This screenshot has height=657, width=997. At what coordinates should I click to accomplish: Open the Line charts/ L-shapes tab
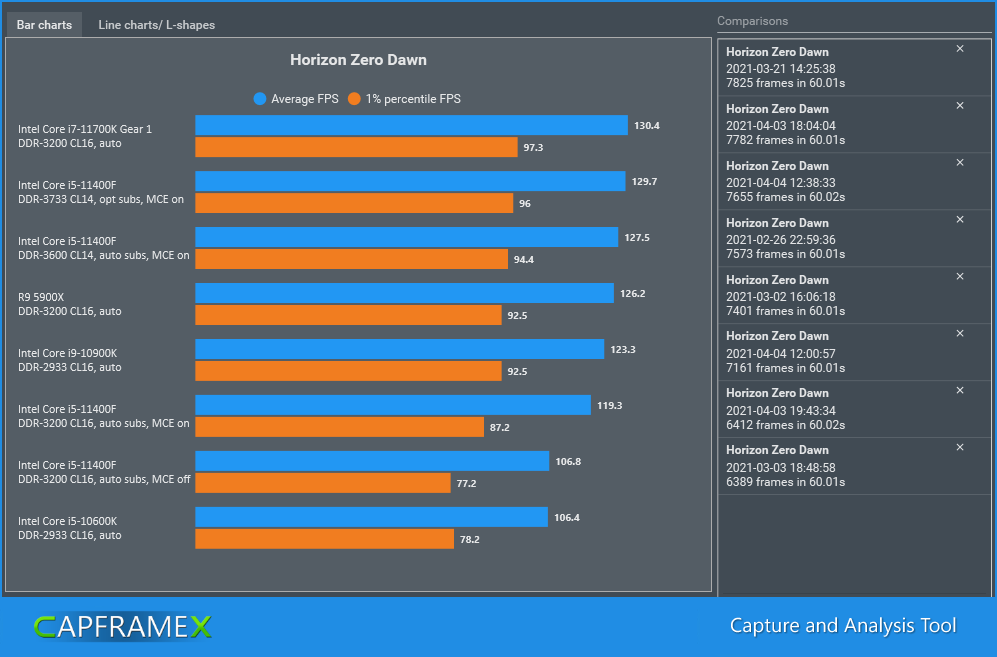coord(156,25)
